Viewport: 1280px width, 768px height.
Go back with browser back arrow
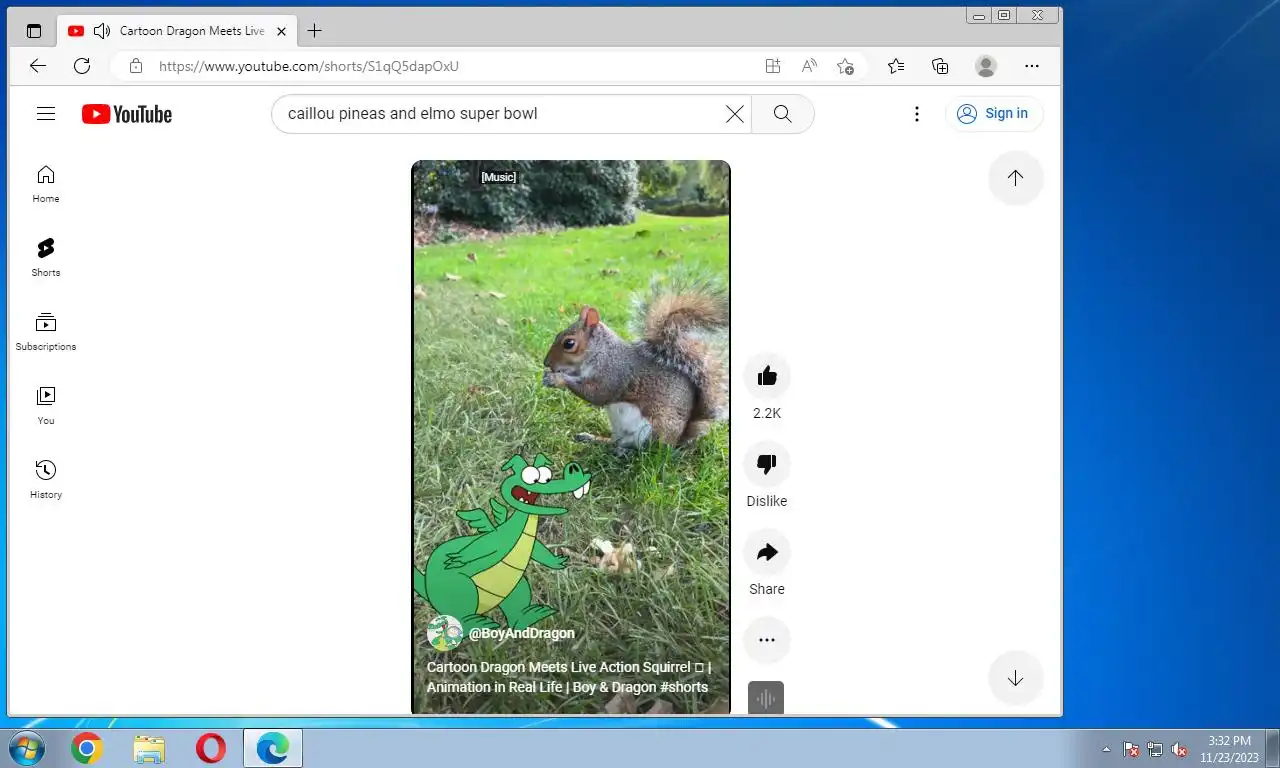pyautogui.click(x=38, y=66)
